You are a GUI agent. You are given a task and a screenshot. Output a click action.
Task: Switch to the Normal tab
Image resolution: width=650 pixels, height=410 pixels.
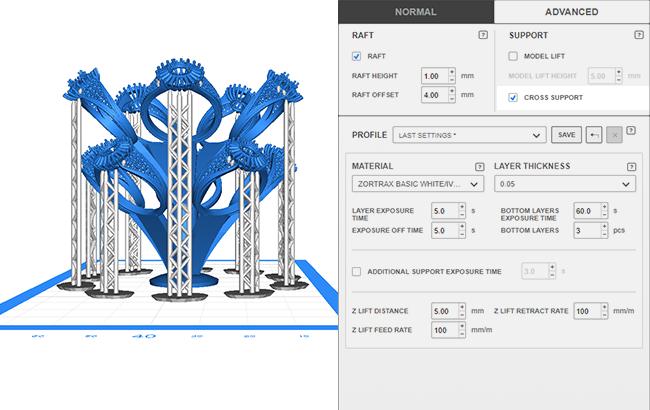415,12
